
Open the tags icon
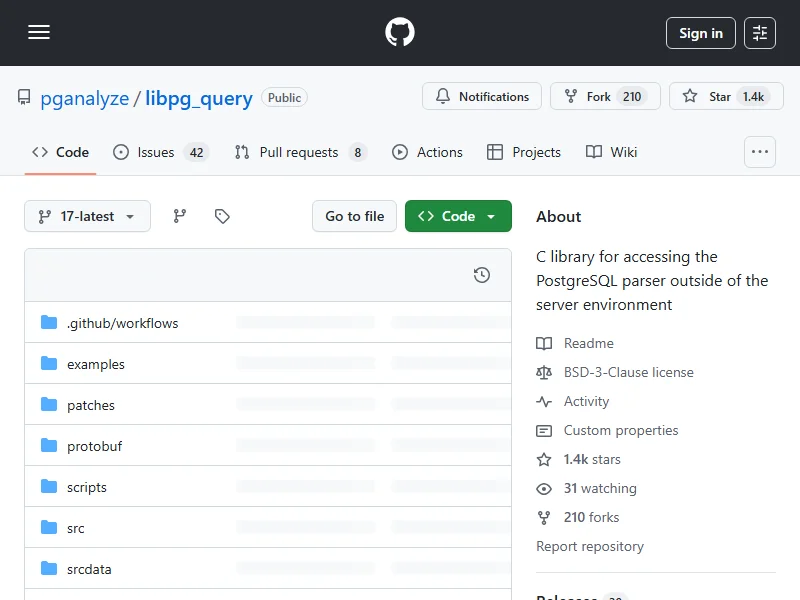[x=222, y=216]
